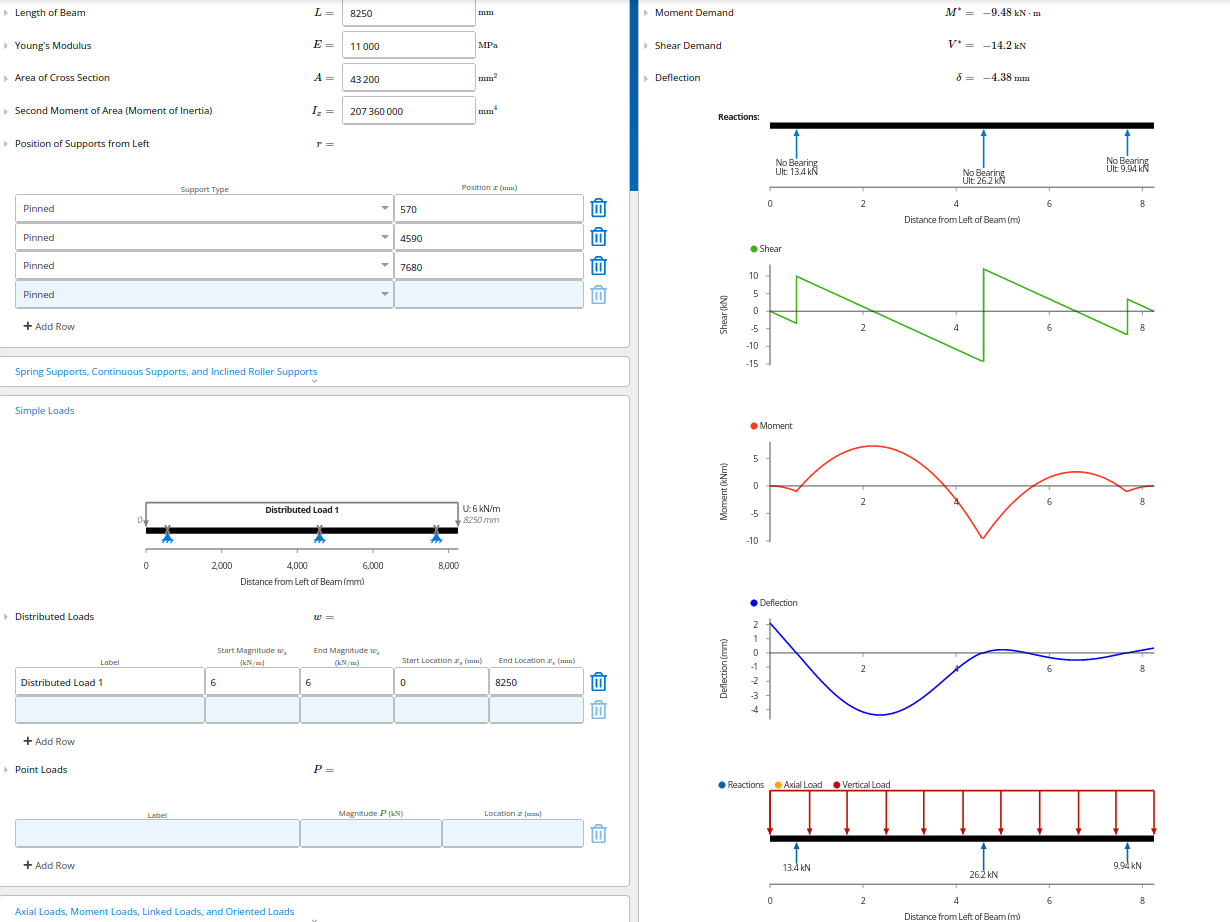Click the Length of Beam input field

coord(408,13)
